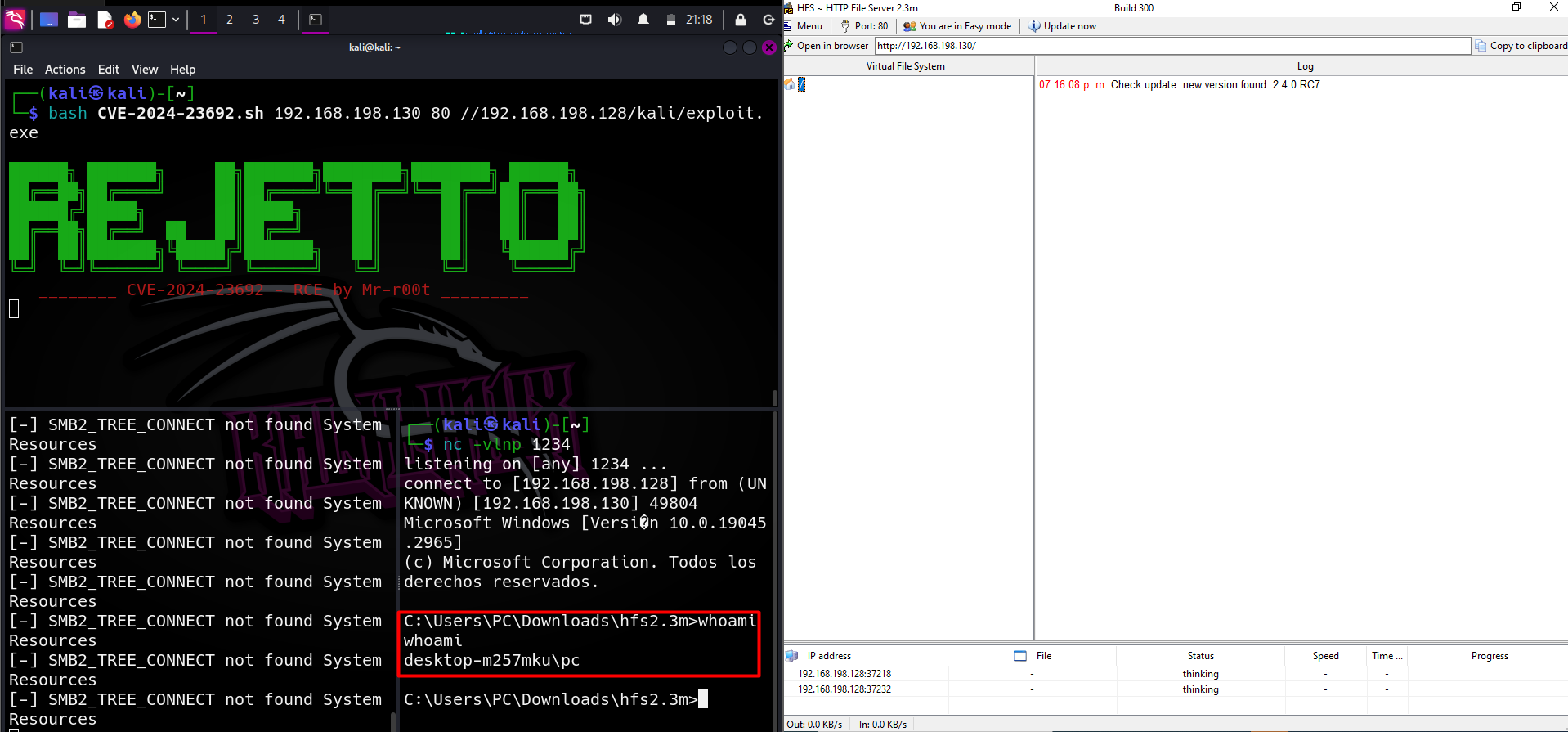Viewport: 1568px width, 732px height.
Task: Click the Time column header
Action: pyautogui.click(x=1387, y=656)
